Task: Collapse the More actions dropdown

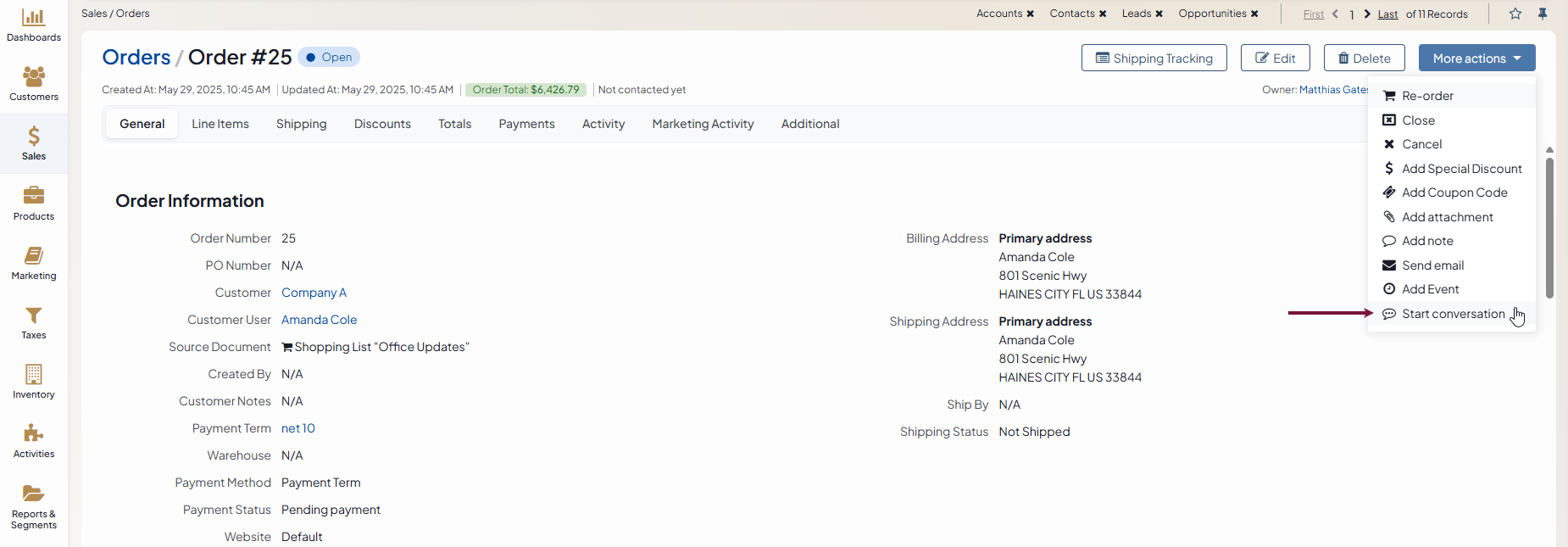Action: pyautogui.click(x=1476, y=58)
